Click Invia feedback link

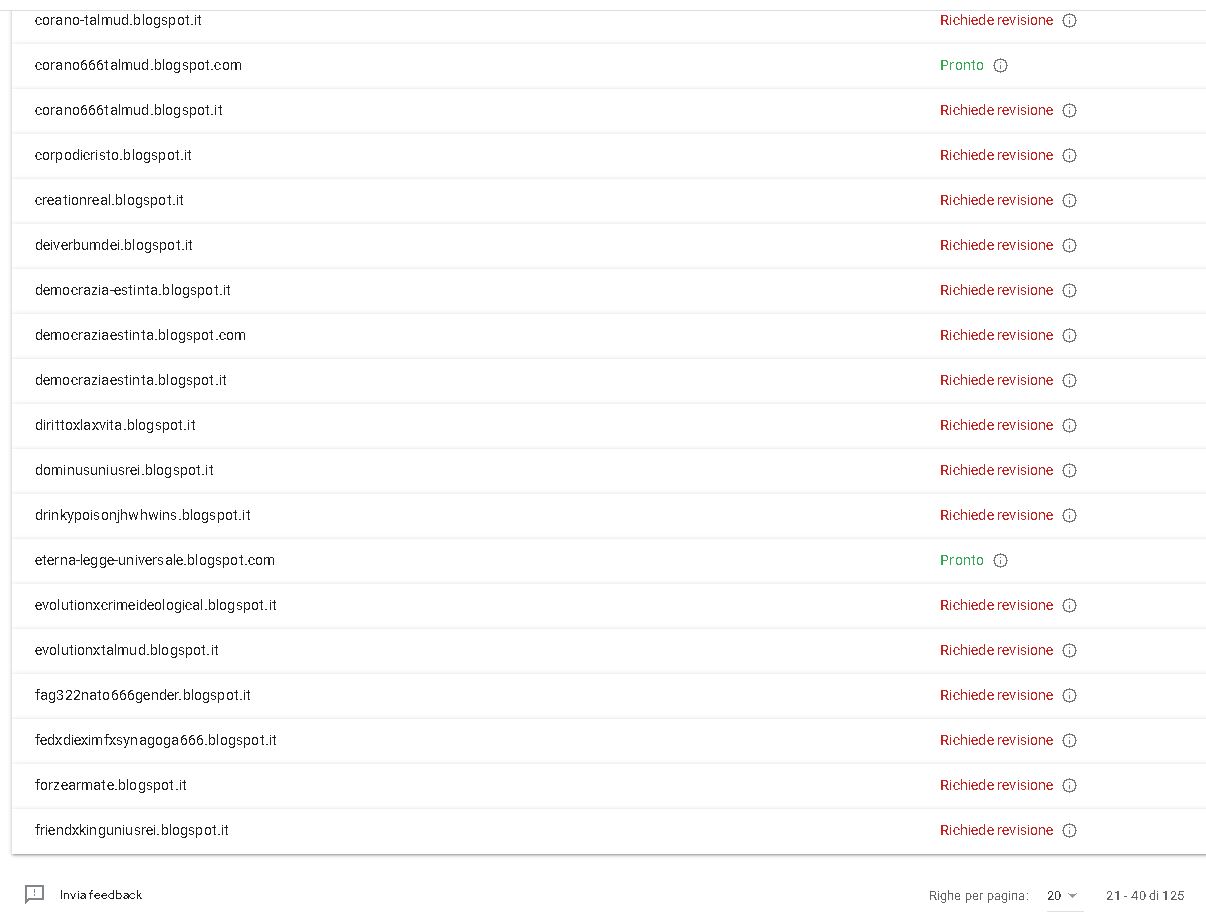(x=101, y=894)
